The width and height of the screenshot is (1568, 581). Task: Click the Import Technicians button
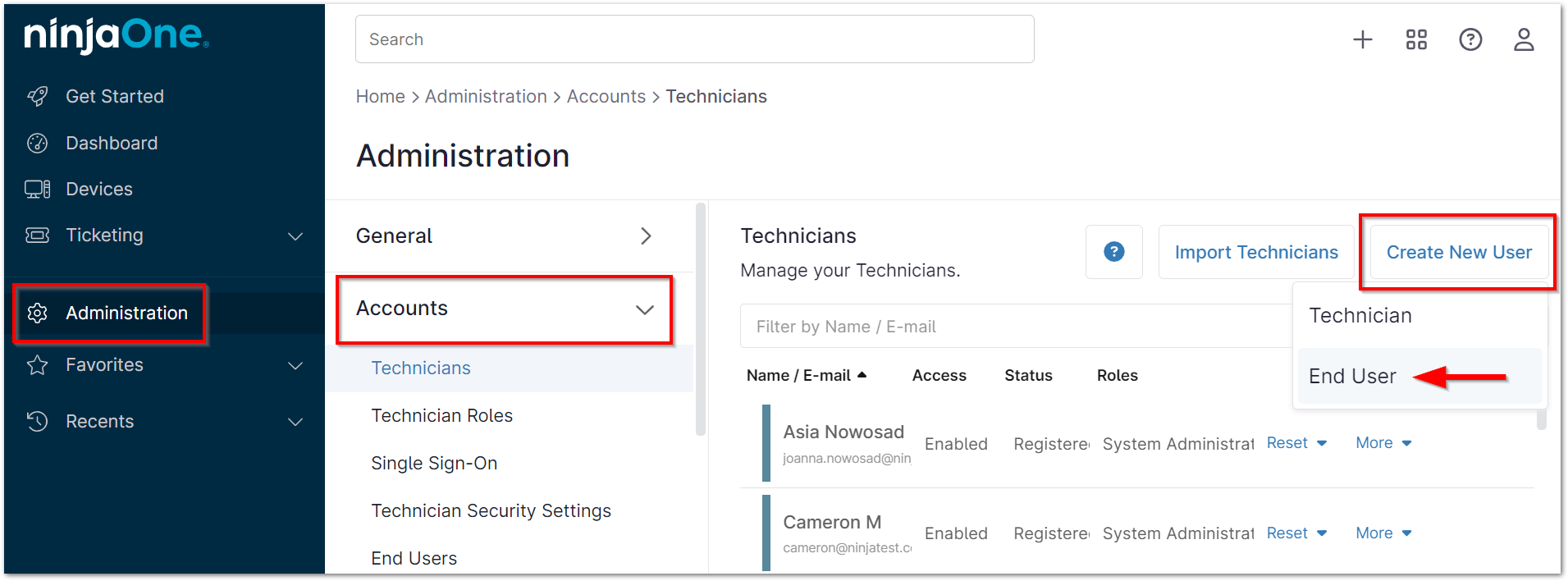pyautogui.click(x=1255, y=253)
